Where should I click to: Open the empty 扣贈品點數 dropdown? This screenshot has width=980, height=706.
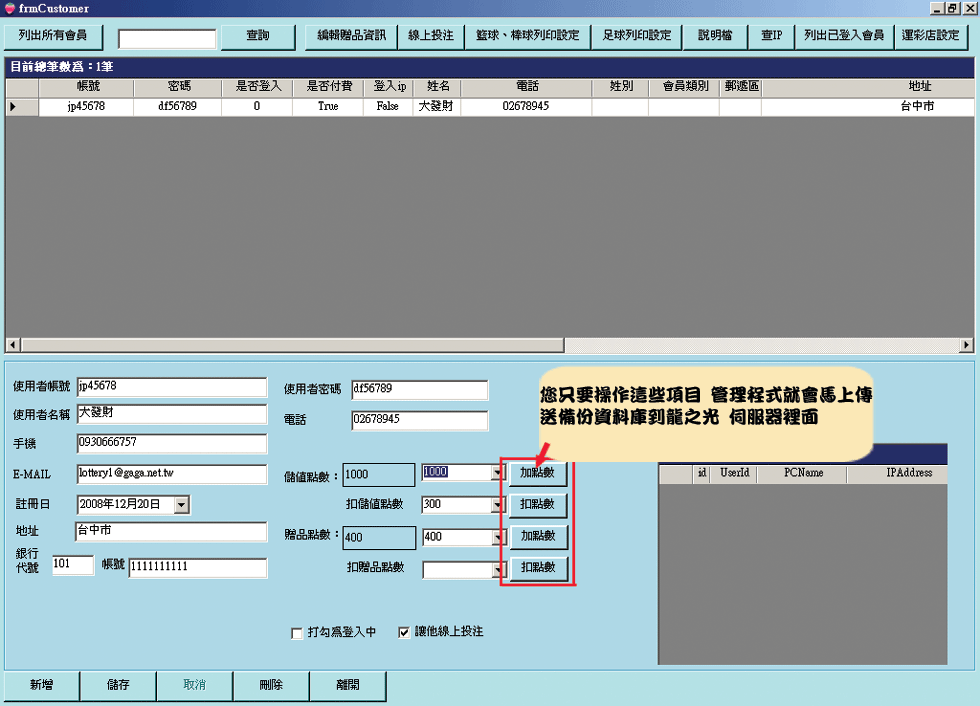tap(498, 570)
